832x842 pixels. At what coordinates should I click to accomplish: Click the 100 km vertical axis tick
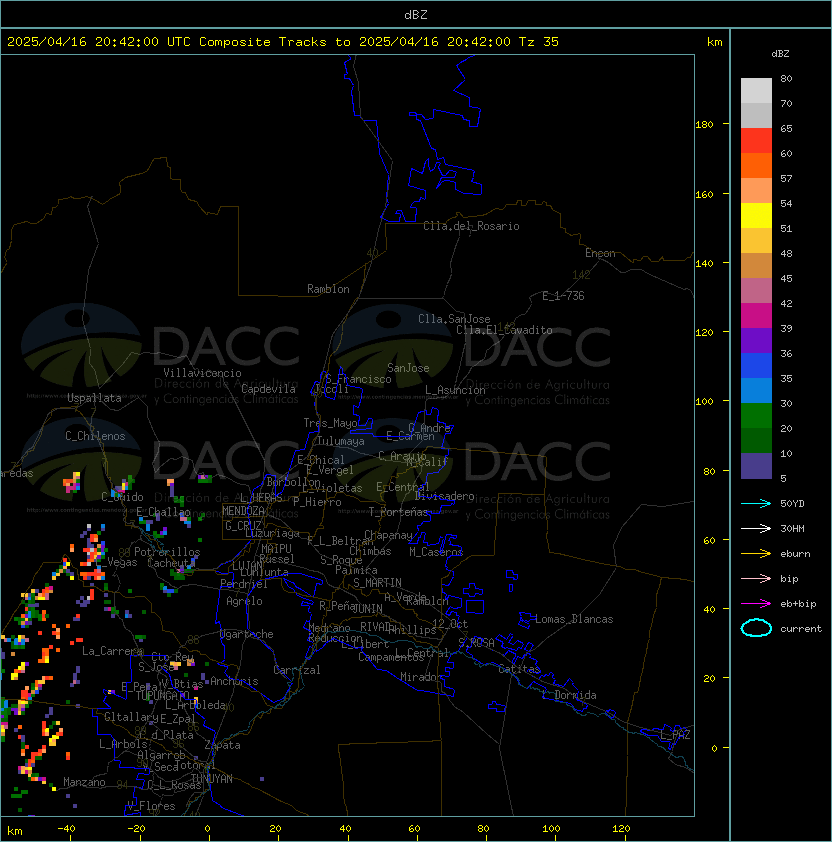704,402
